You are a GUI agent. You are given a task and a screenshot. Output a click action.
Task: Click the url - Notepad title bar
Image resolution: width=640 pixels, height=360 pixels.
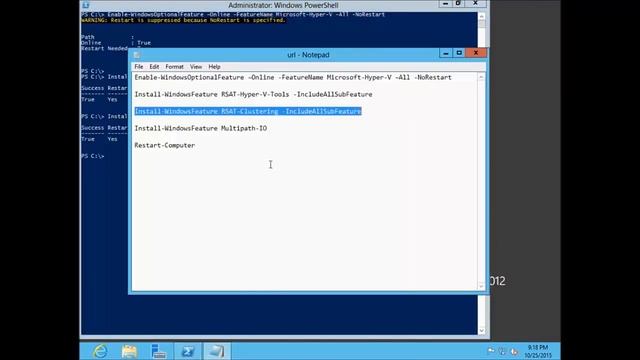point(308,55)
